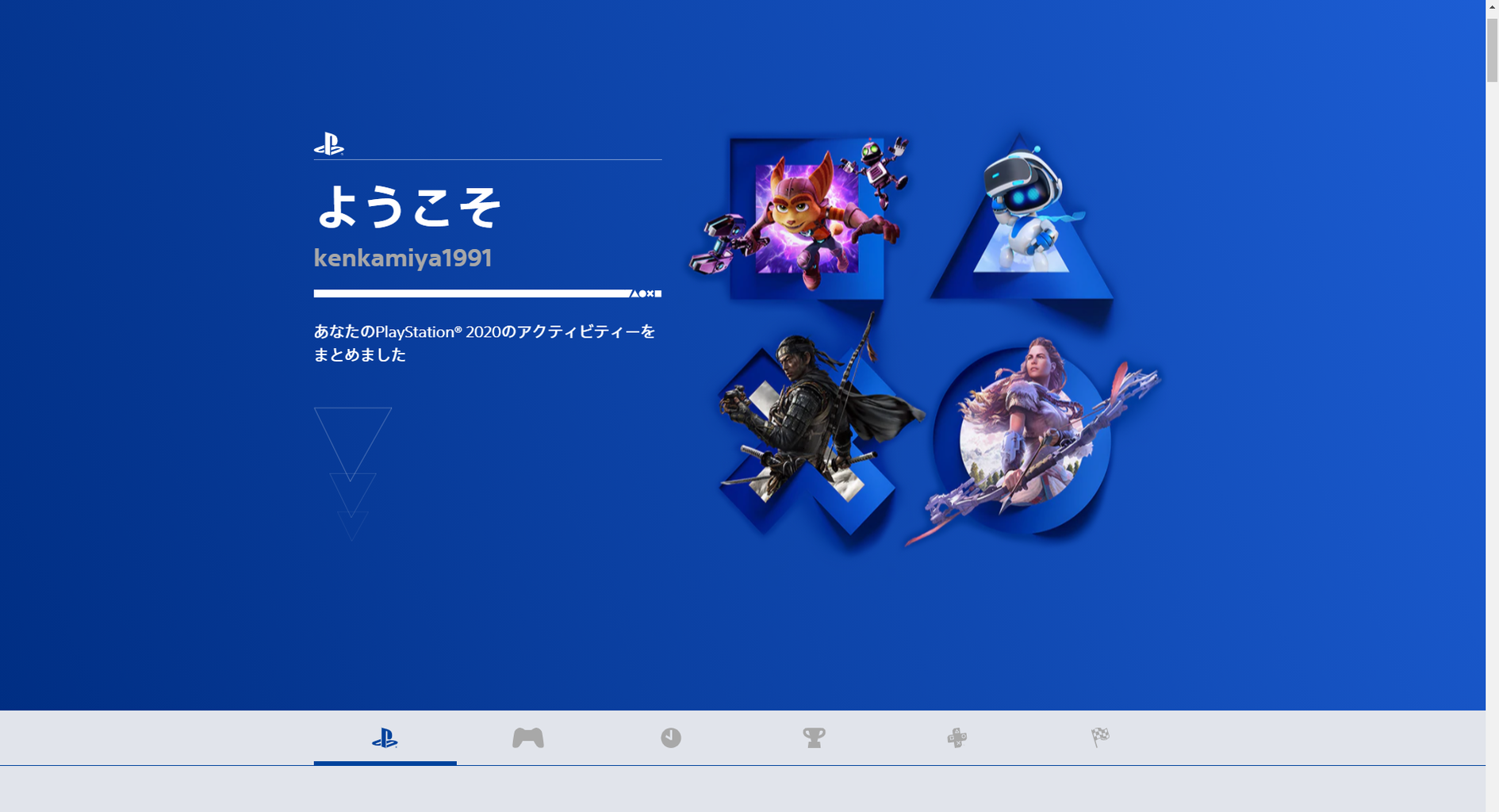
Task: Click the page's vertical scrollbar thumb
Action: click(1492, 50)
